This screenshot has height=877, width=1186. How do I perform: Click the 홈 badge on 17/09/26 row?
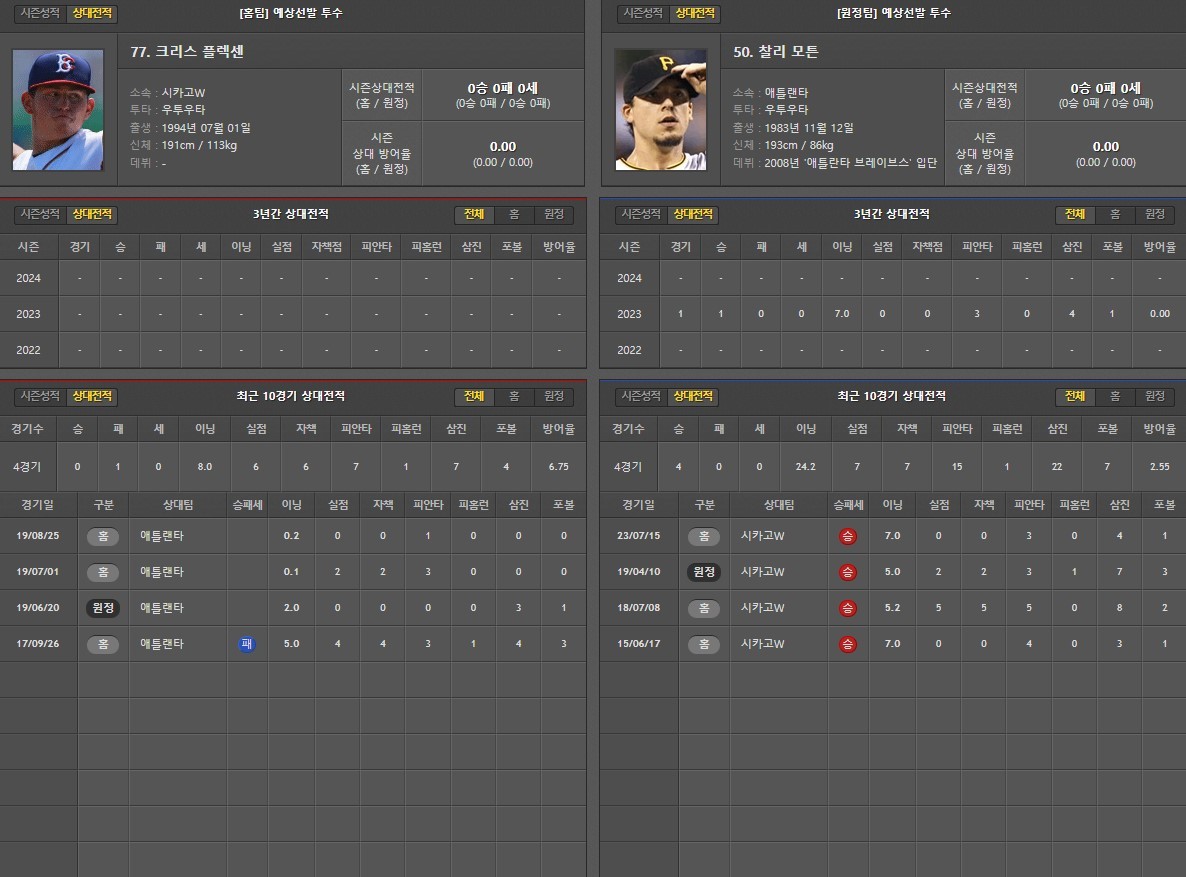103,644
